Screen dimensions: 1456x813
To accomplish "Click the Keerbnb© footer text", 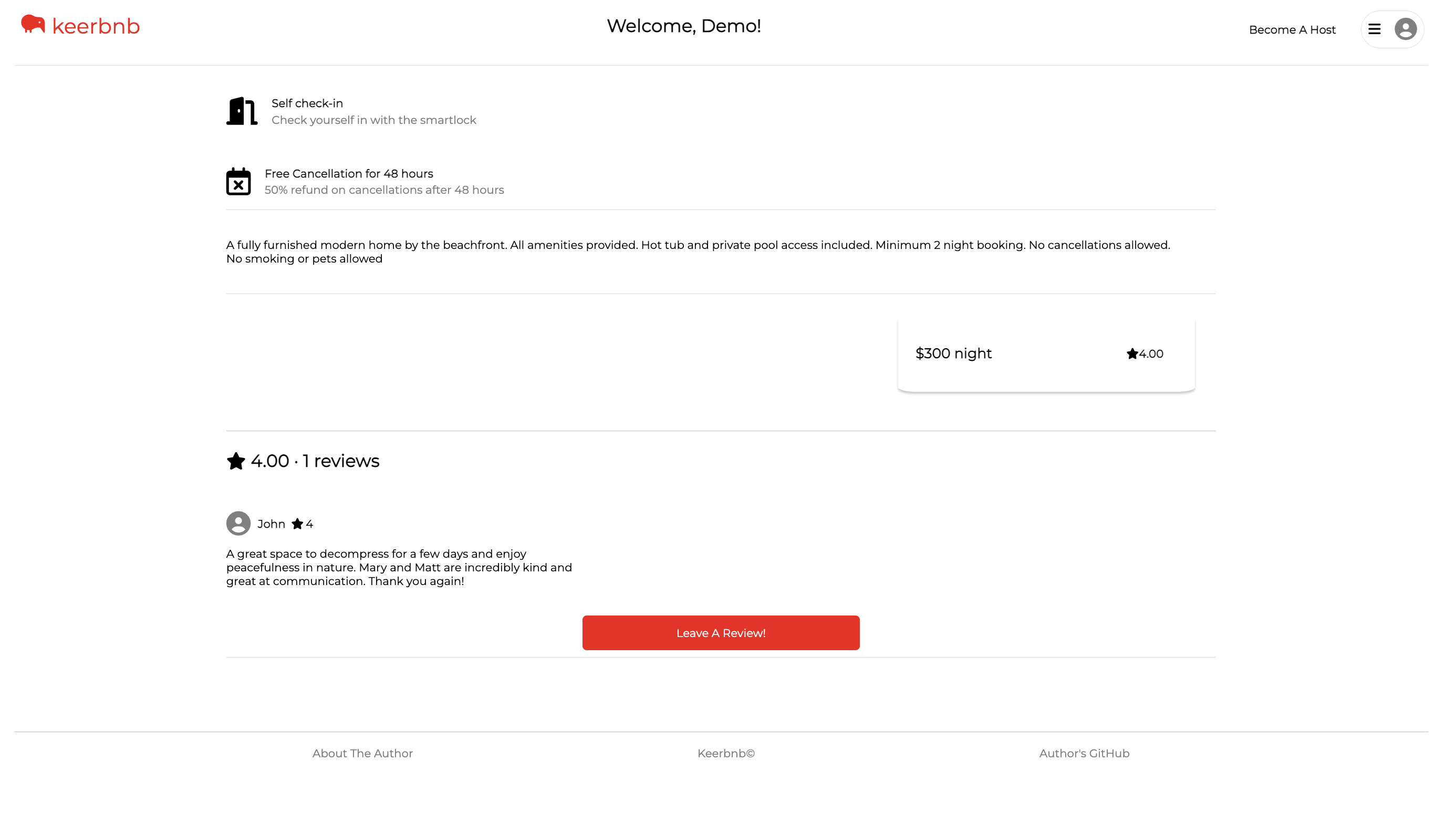I will (x=726, y=753).
